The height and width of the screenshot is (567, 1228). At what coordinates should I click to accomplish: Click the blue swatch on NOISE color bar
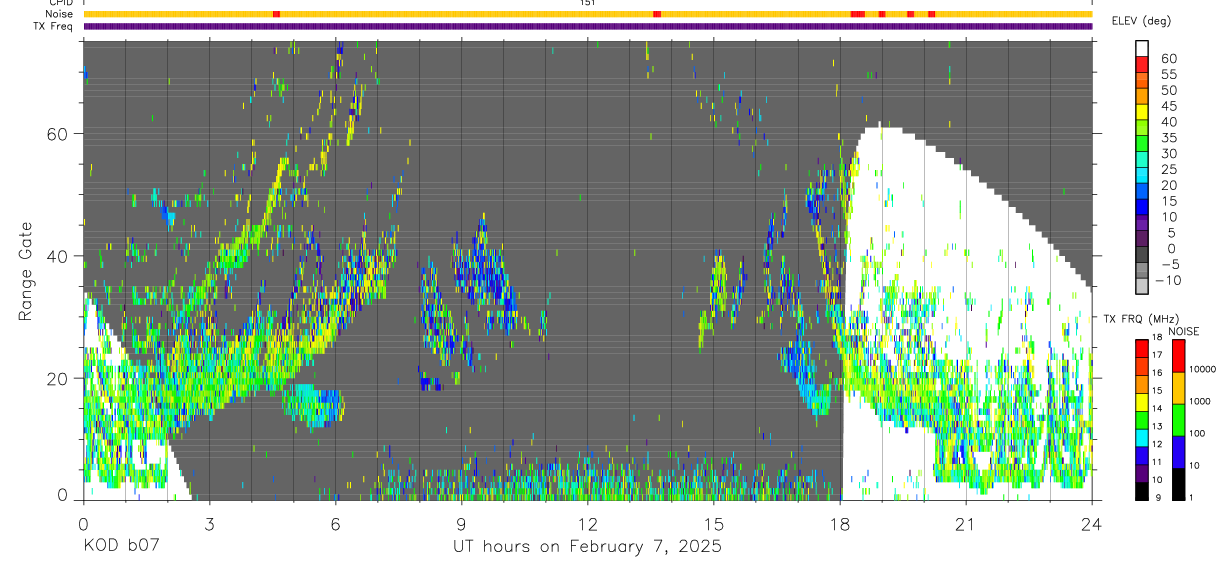pyautogui.click(x=1179, y=452)
